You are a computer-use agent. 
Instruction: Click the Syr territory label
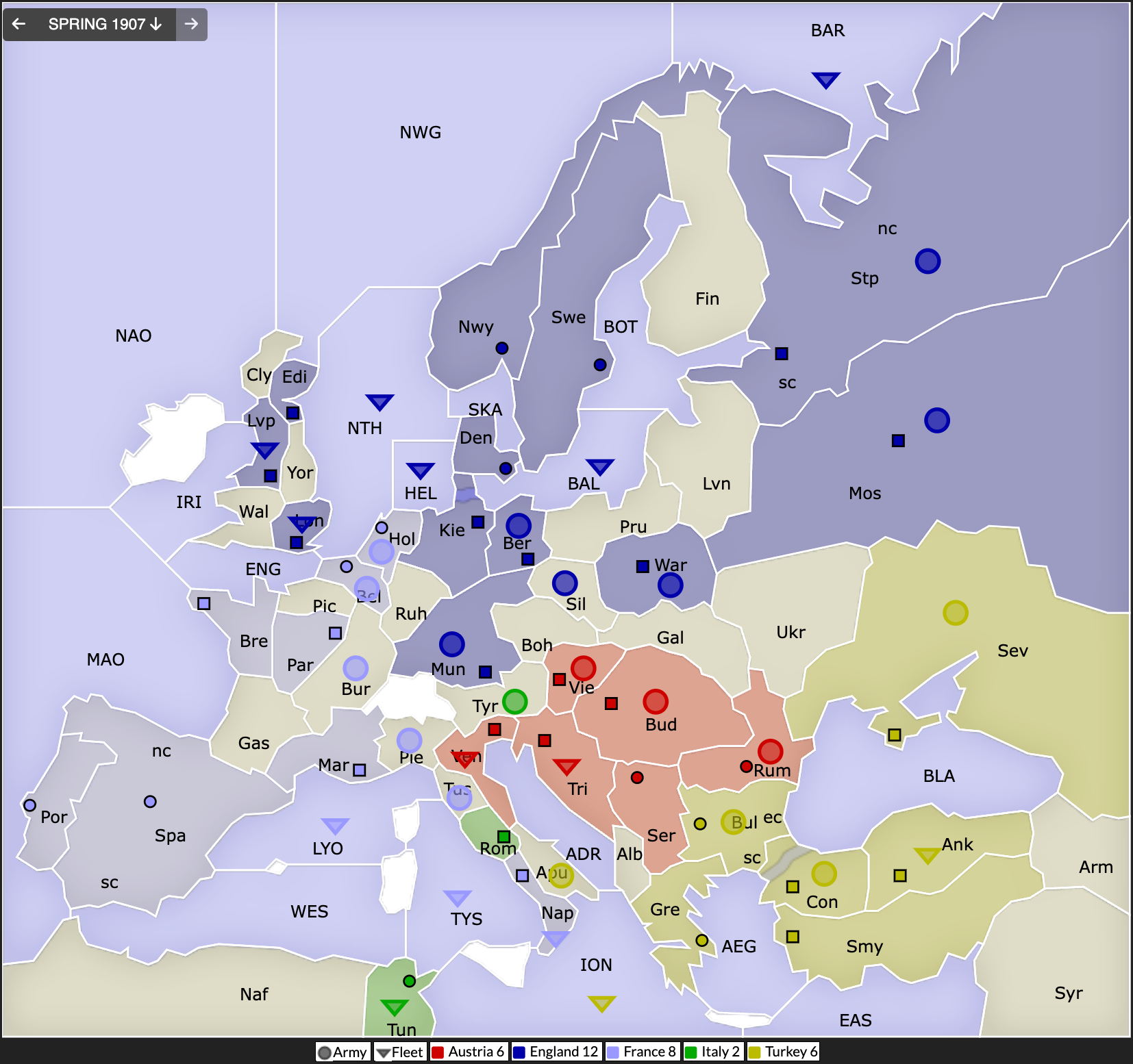click(1069, 993)
